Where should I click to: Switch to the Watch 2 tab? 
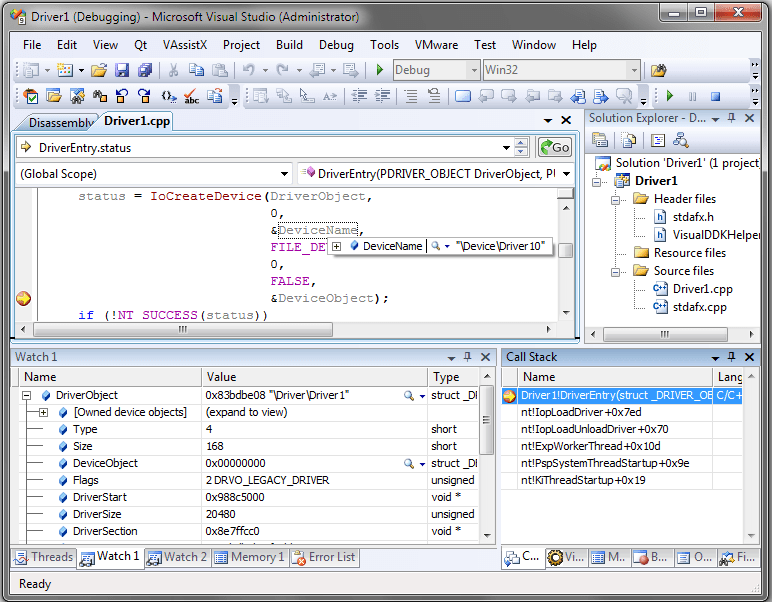(177, 557)
